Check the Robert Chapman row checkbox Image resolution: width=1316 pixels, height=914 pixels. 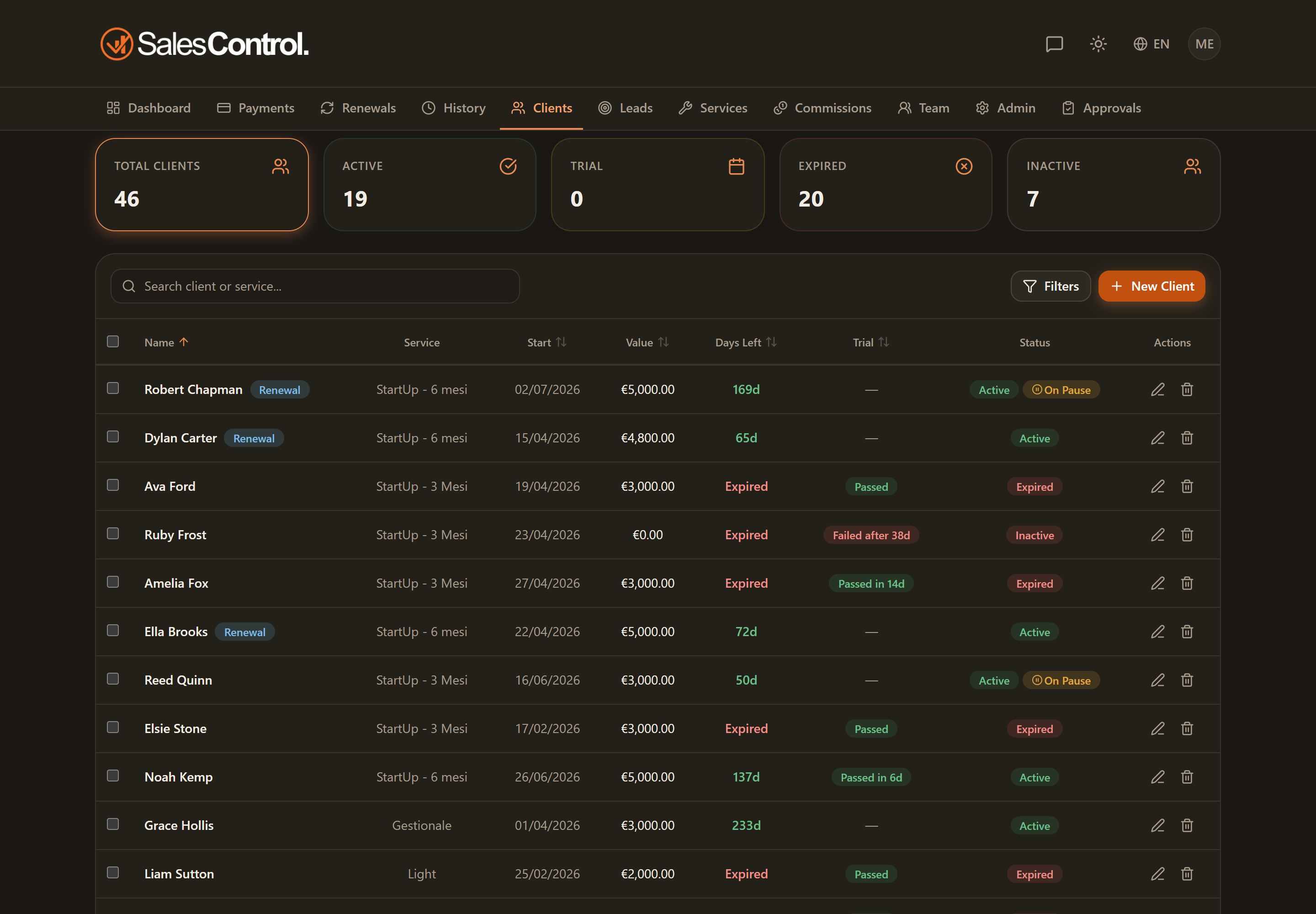coord(113,388)
